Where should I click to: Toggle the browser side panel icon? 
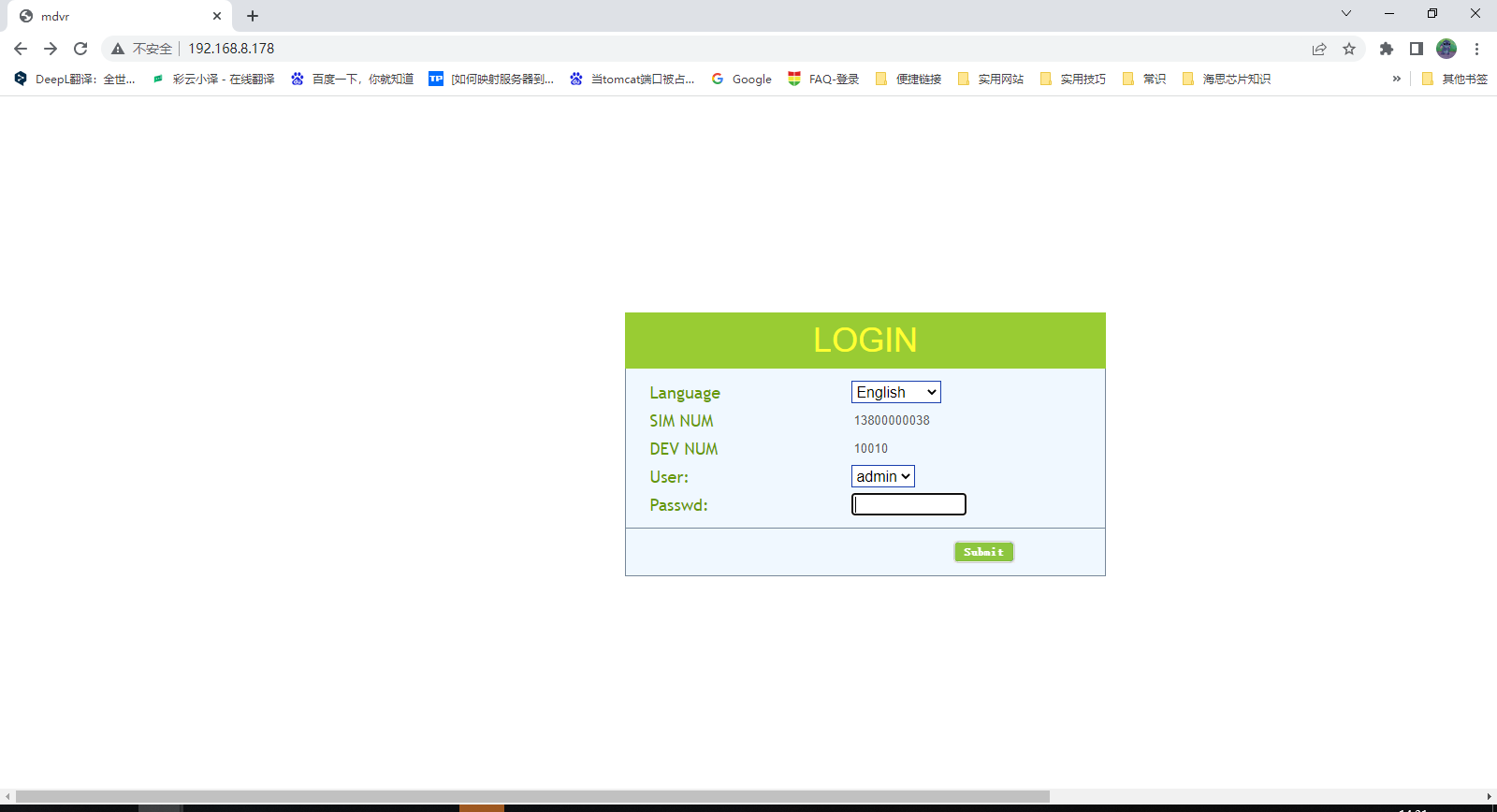point(1417,49)
